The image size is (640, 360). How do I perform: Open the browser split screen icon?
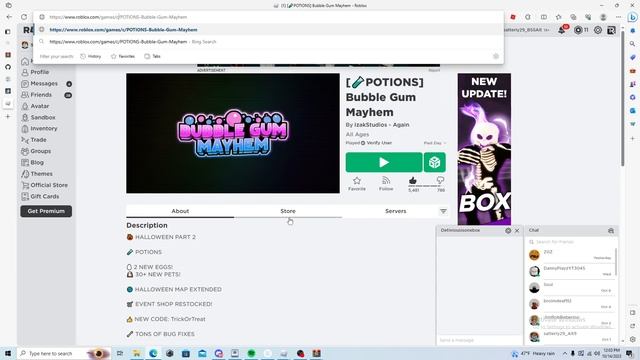click(x=544, y=17)
